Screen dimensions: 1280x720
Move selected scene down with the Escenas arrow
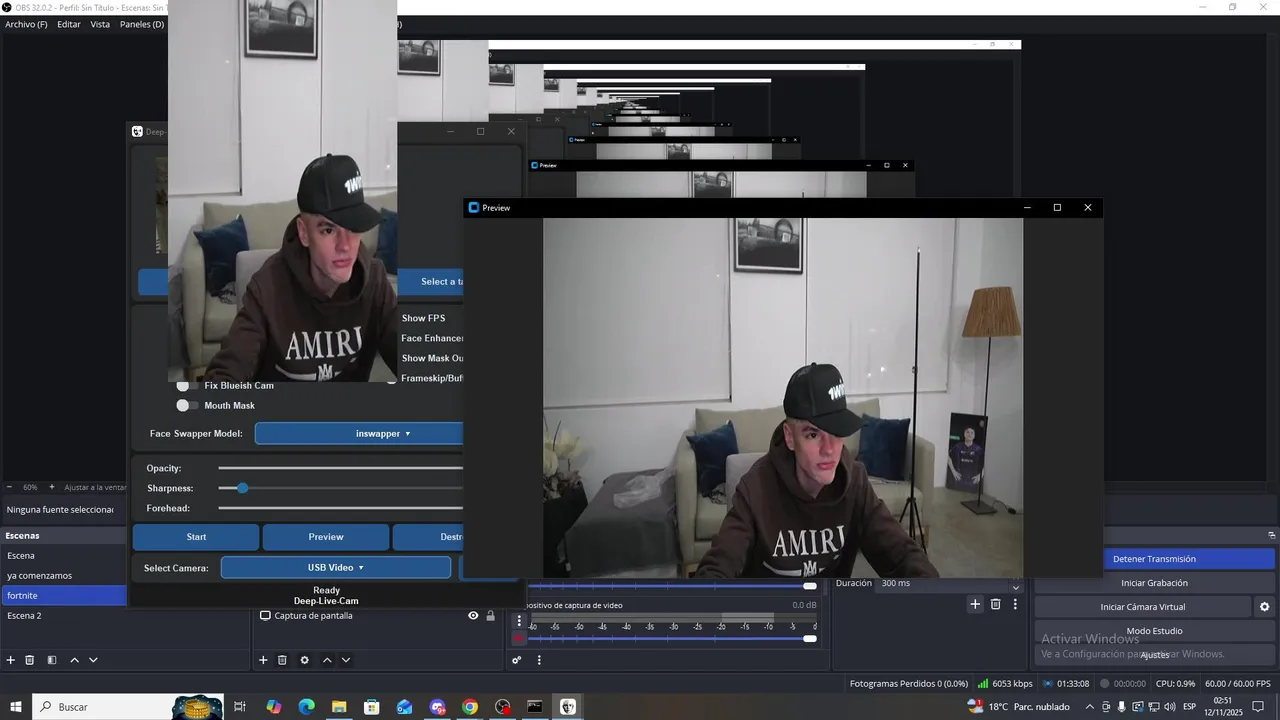pos(93,660)
